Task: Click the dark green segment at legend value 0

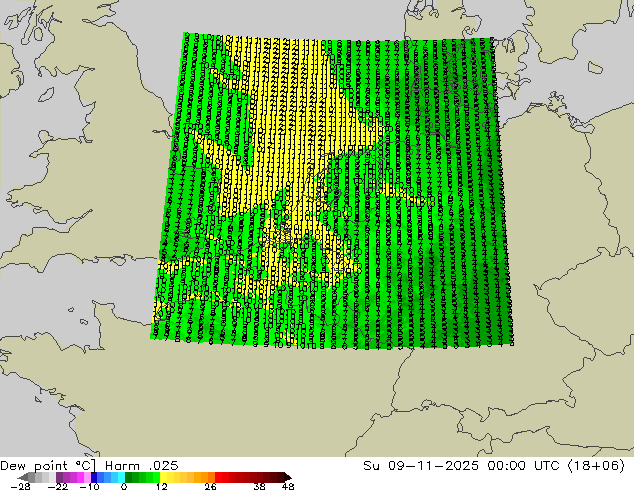Action: tap(129, 477)
